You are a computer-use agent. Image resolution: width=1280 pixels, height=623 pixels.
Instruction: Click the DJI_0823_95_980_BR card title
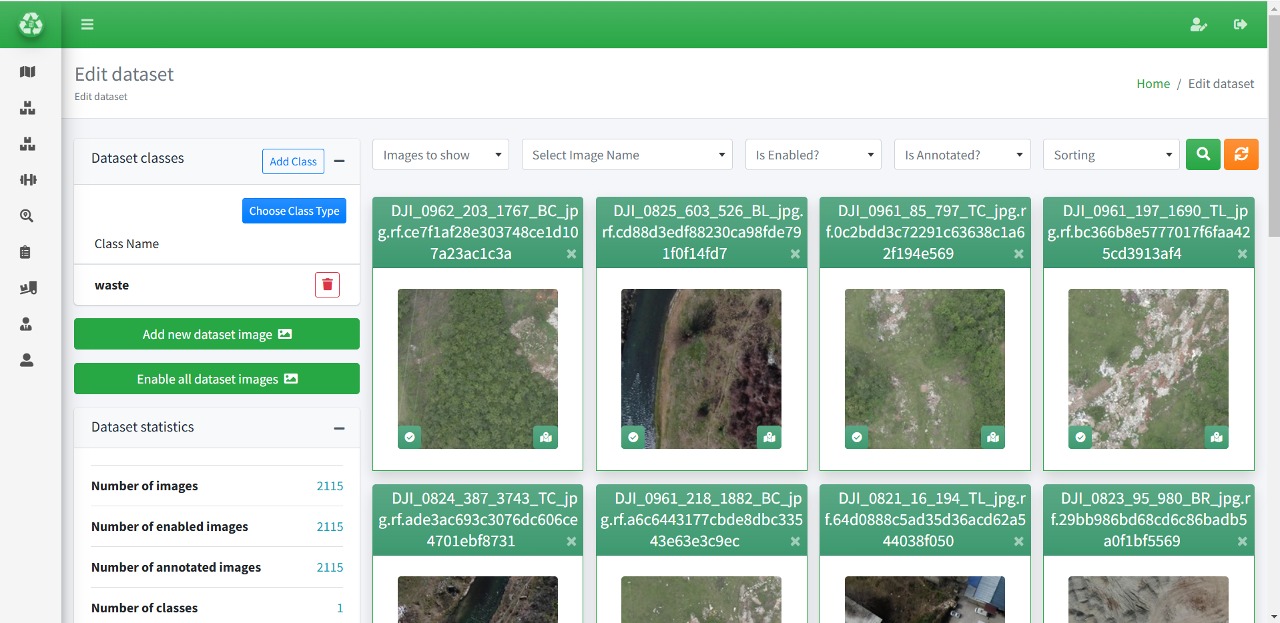[x=1148, y=519]
